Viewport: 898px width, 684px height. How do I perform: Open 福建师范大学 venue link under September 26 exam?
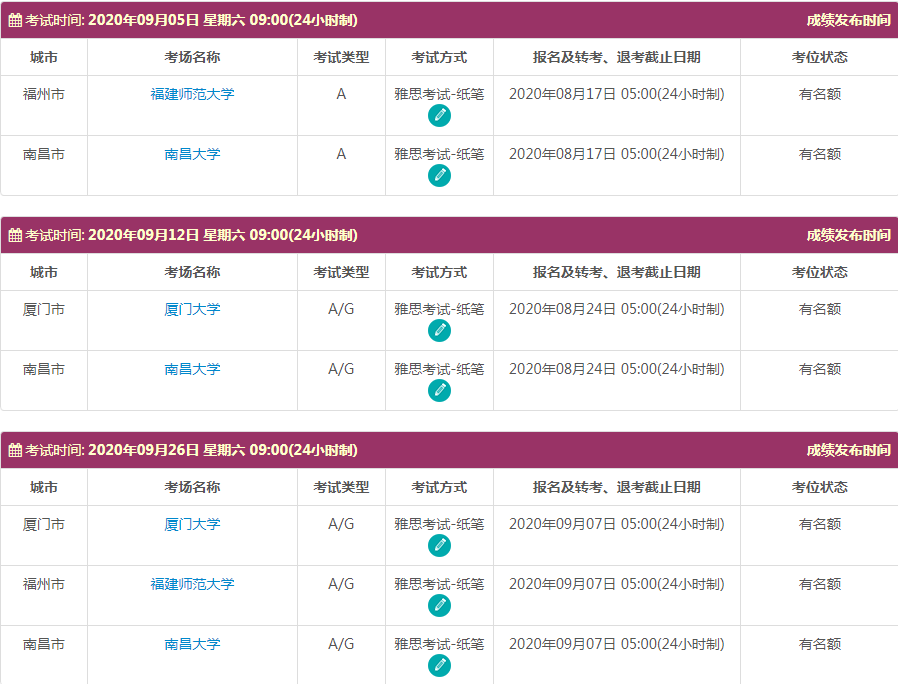pos(192,584)
